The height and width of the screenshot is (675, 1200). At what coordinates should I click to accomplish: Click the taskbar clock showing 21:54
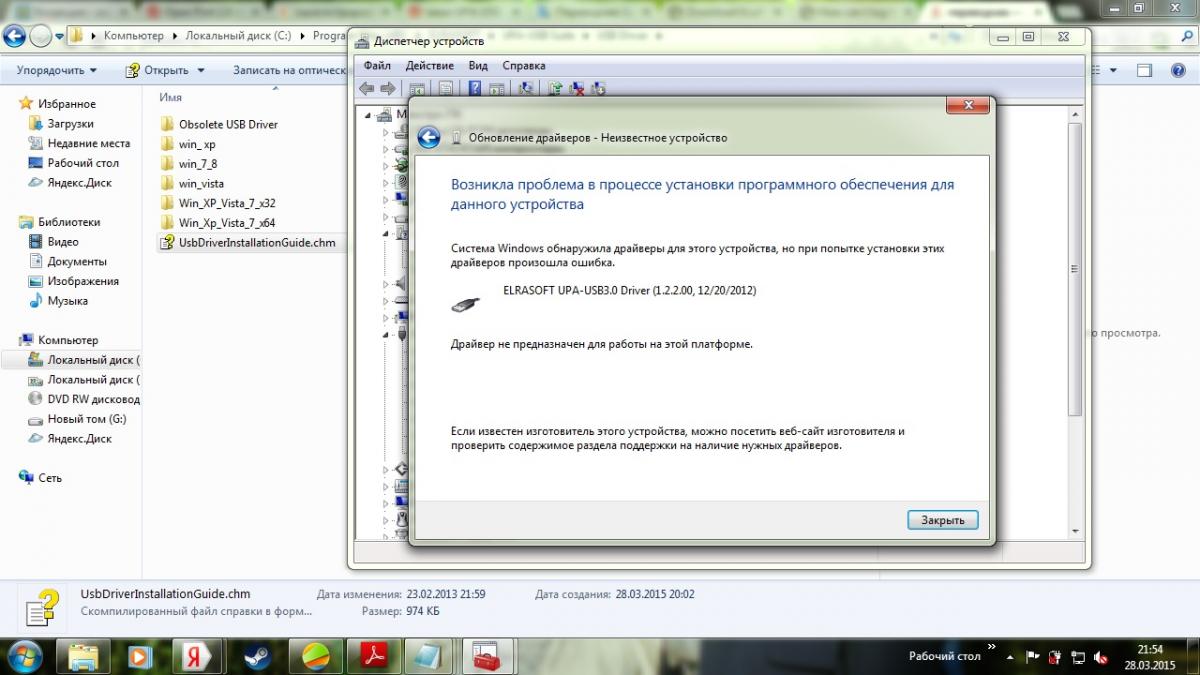(x=1150, y=656)
